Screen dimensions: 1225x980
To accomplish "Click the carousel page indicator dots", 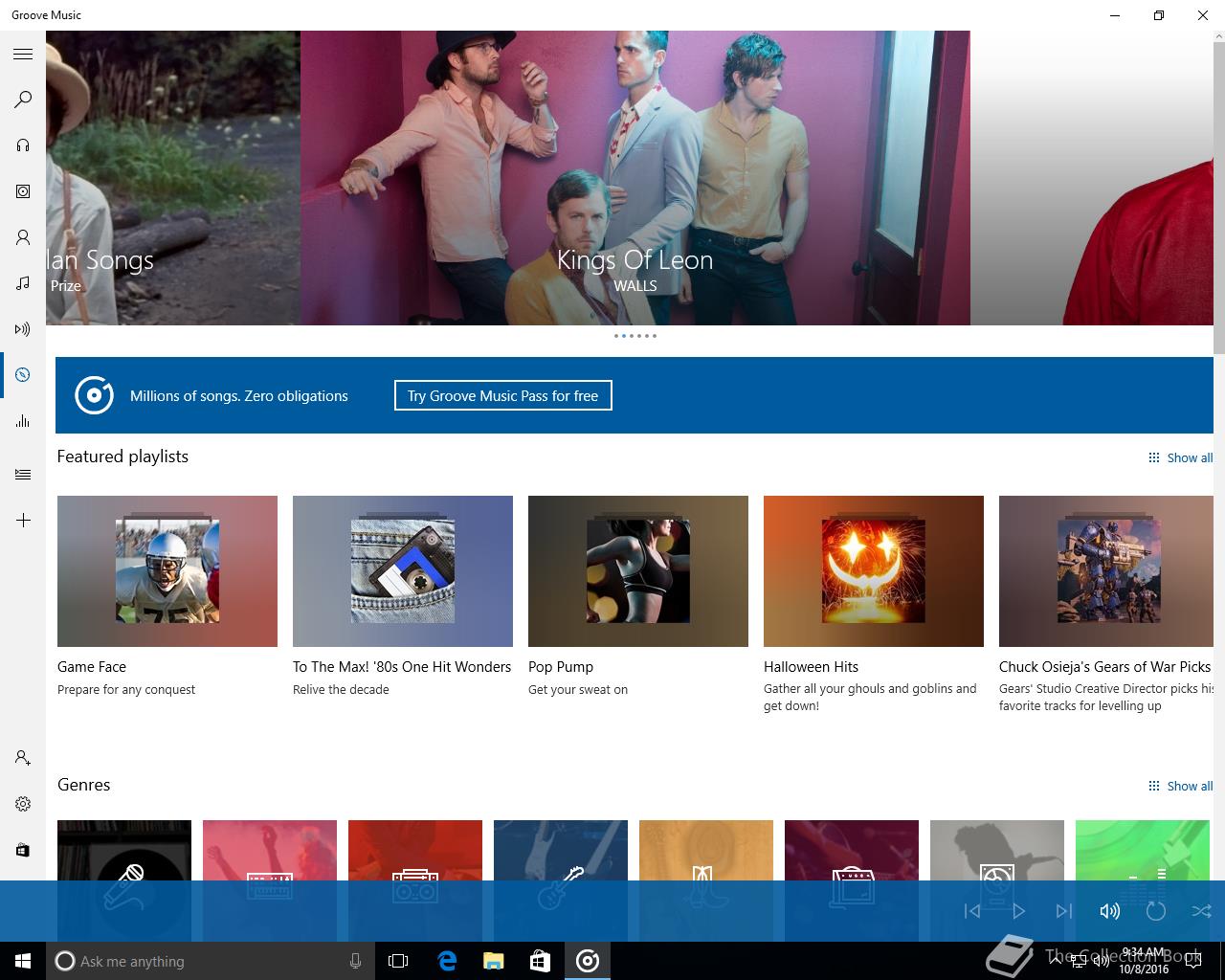I will click(x=635, y=336).
